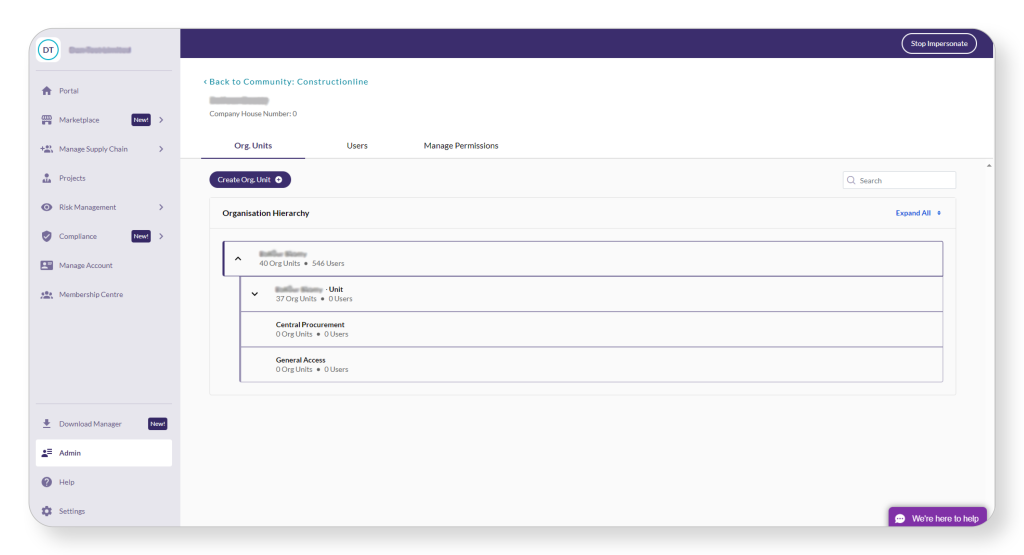The image size is (1024, 555).
Task: Click the Create Org. Unit button
Action: 250,180
